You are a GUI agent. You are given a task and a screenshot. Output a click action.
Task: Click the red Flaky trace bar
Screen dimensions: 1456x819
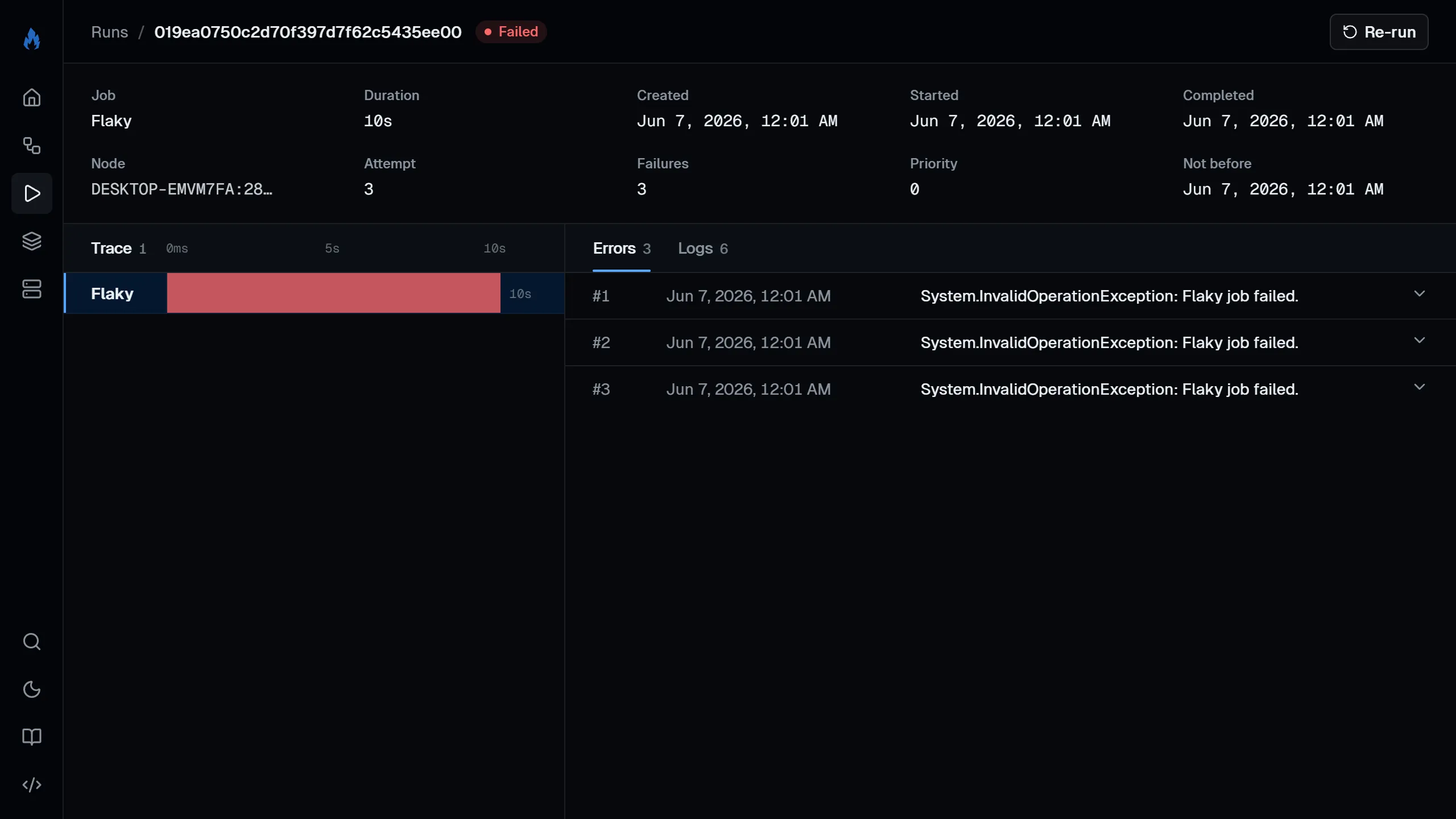point(333,293)
